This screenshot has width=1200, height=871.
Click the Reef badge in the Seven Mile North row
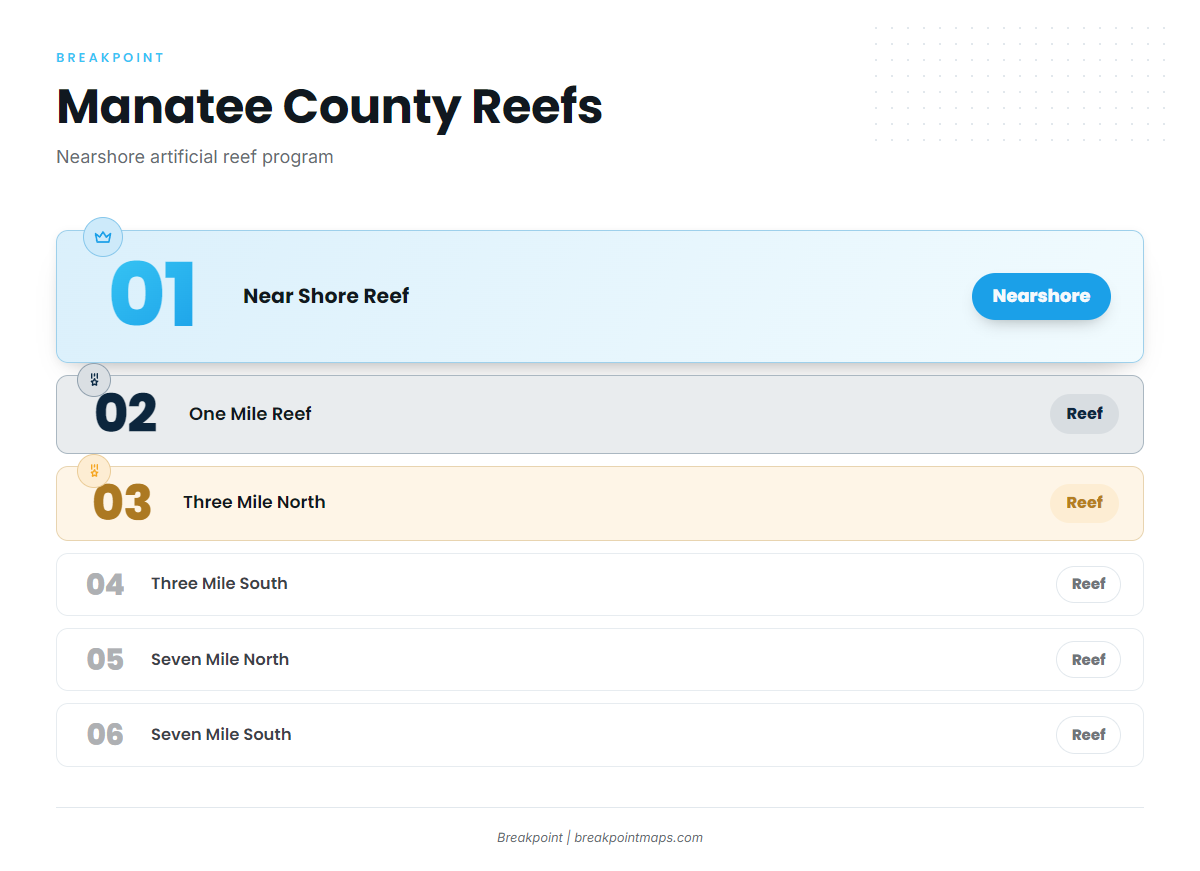[x=1088, y=660]
